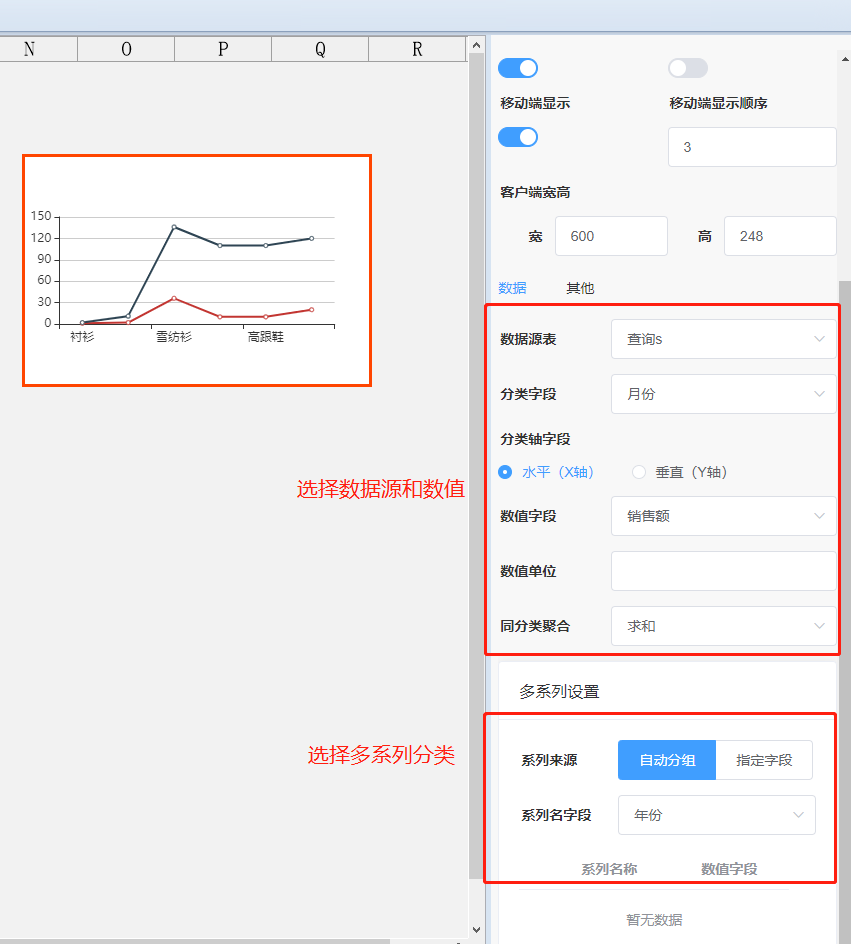Click the 数值单位 input field
This screenshot has height=944, width=851.
click(x=723, y=571)
